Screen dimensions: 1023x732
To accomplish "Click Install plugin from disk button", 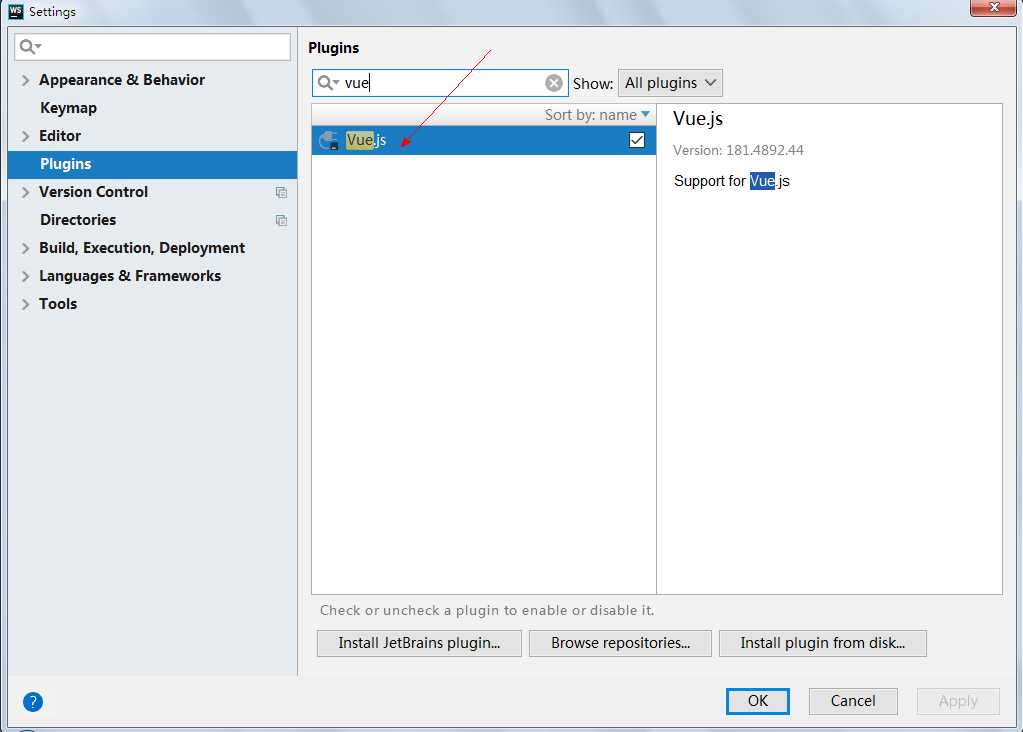I will 823,643.
